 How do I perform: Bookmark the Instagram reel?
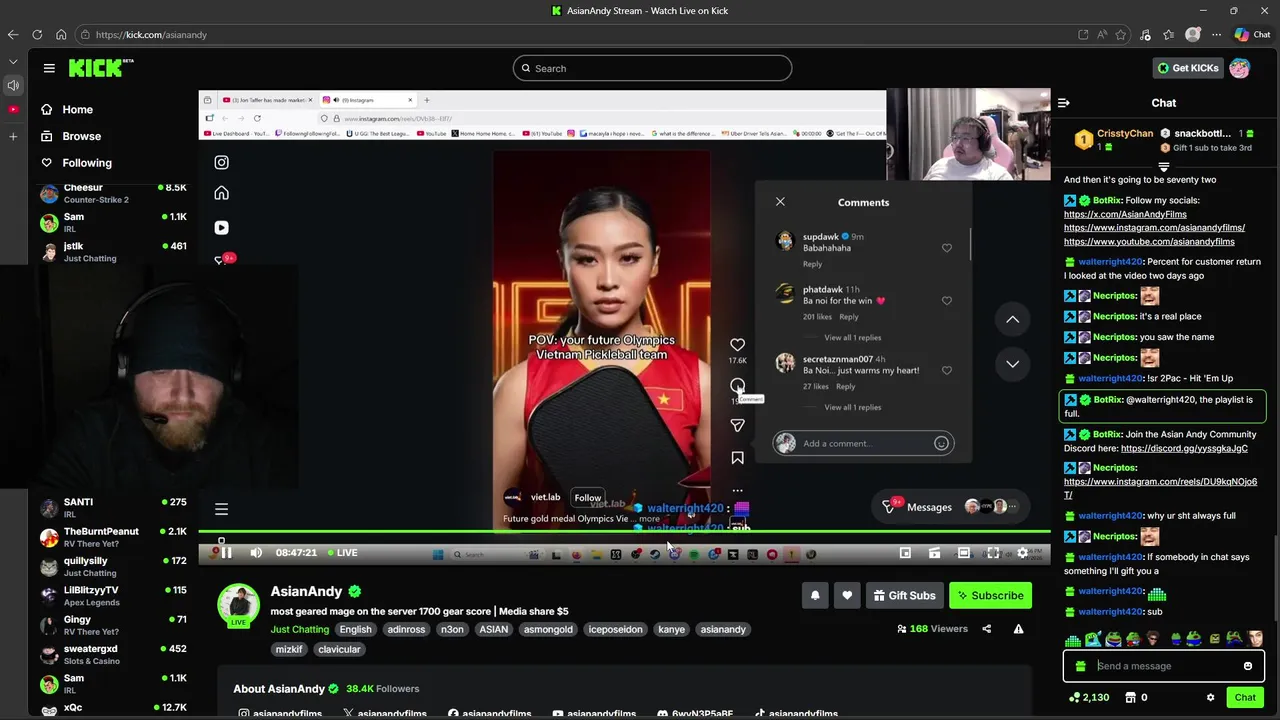point(737,458)
